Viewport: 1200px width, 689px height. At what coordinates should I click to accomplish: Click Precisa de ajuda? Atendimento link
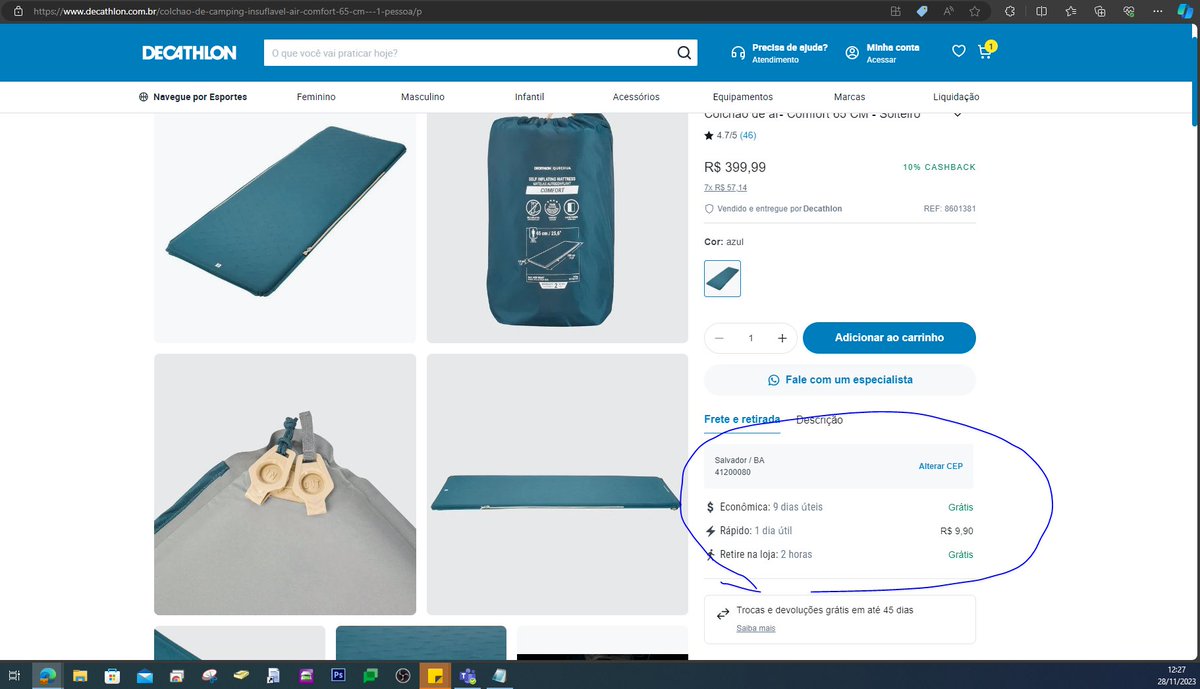tap(779, 53)
